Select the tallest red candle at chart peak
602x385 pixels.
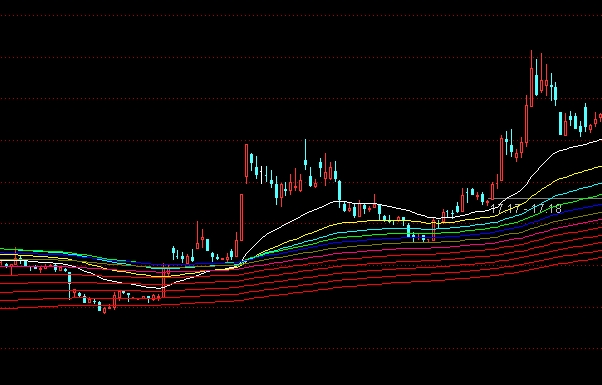[x=531, y=79]
